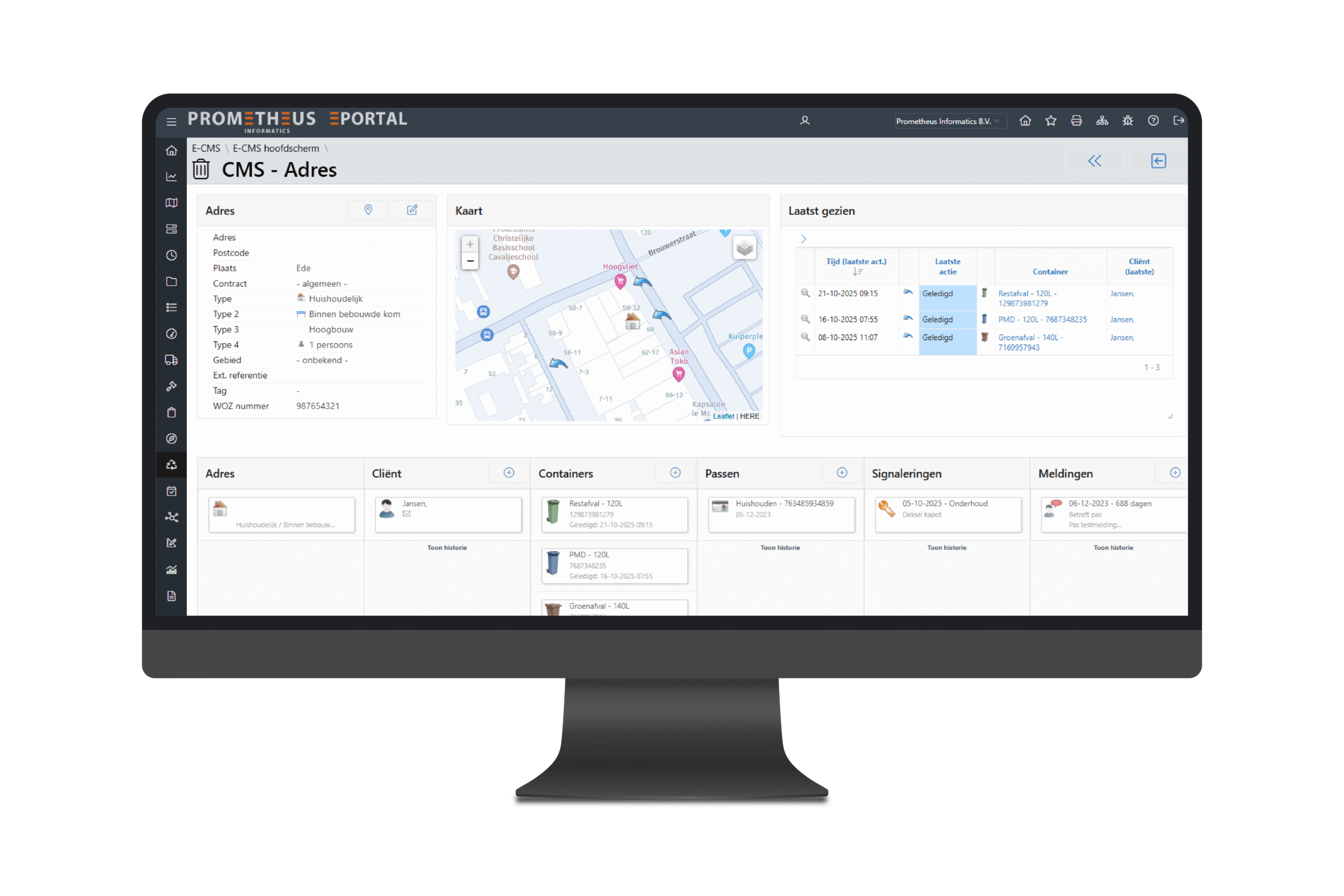Viewport: 1344px width, 896px height.
Task: Click Toon historie under Passen
Action: 780,547
